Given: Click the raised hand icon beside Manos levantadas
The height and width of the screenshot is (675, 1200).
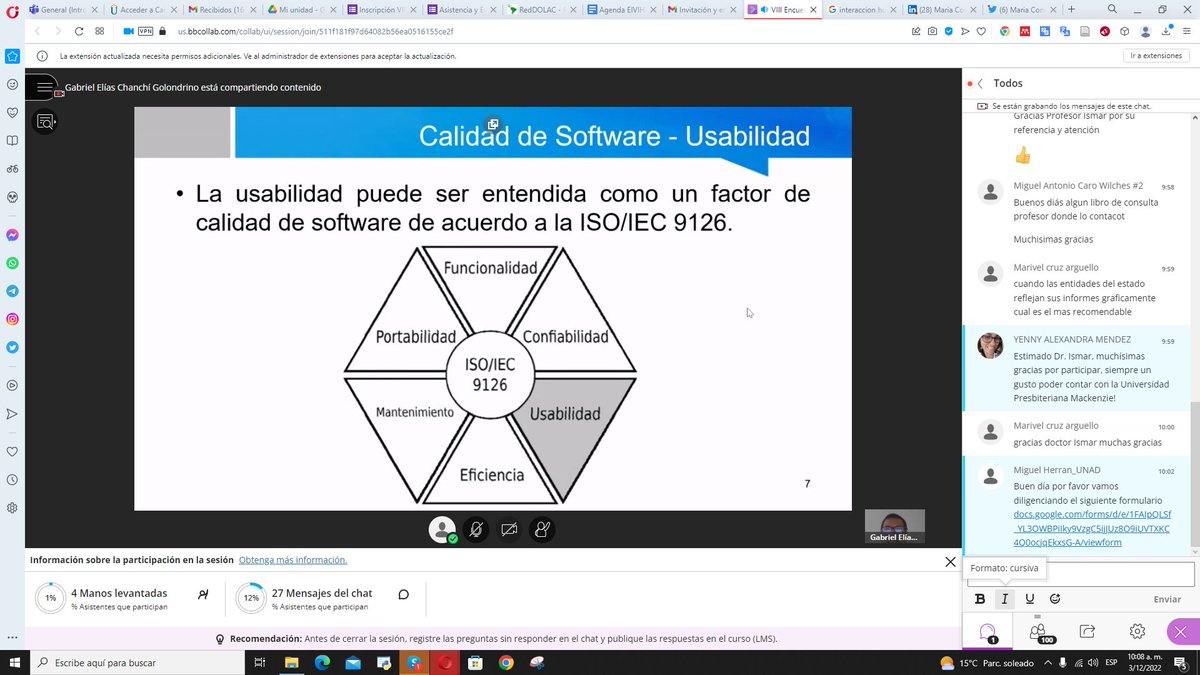Looking at the screenshot, I should pos(203,594).
